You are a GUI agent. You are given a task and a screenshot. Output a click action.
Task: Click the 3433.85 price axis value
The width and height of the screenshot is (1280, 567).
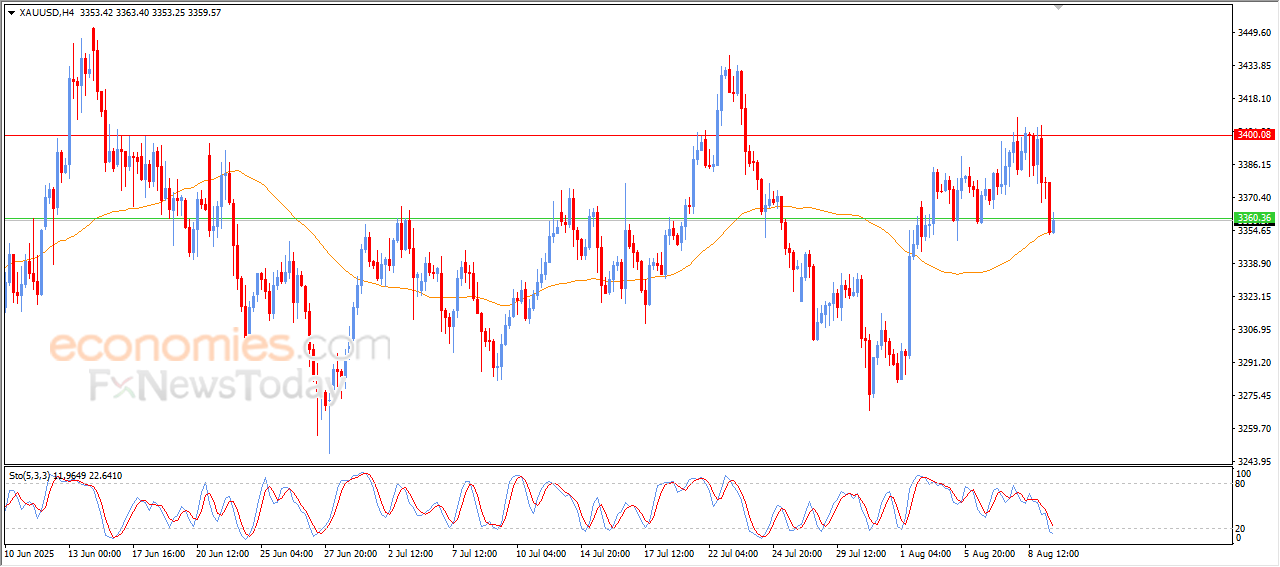[1253, 66]
